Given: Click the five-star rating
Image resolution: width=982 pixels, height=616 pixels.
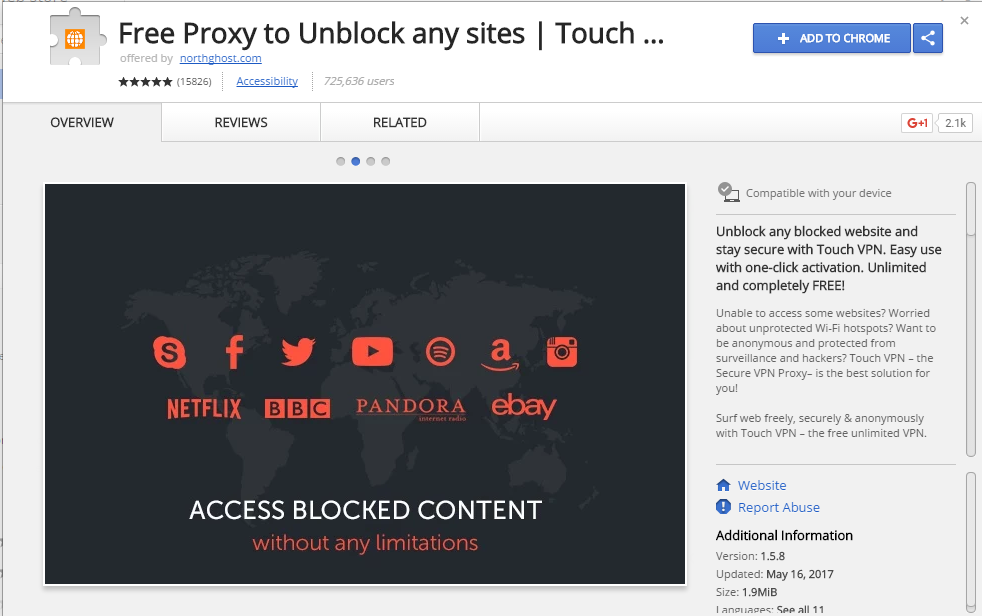Looking at the screenshot, I should [145, 81].
